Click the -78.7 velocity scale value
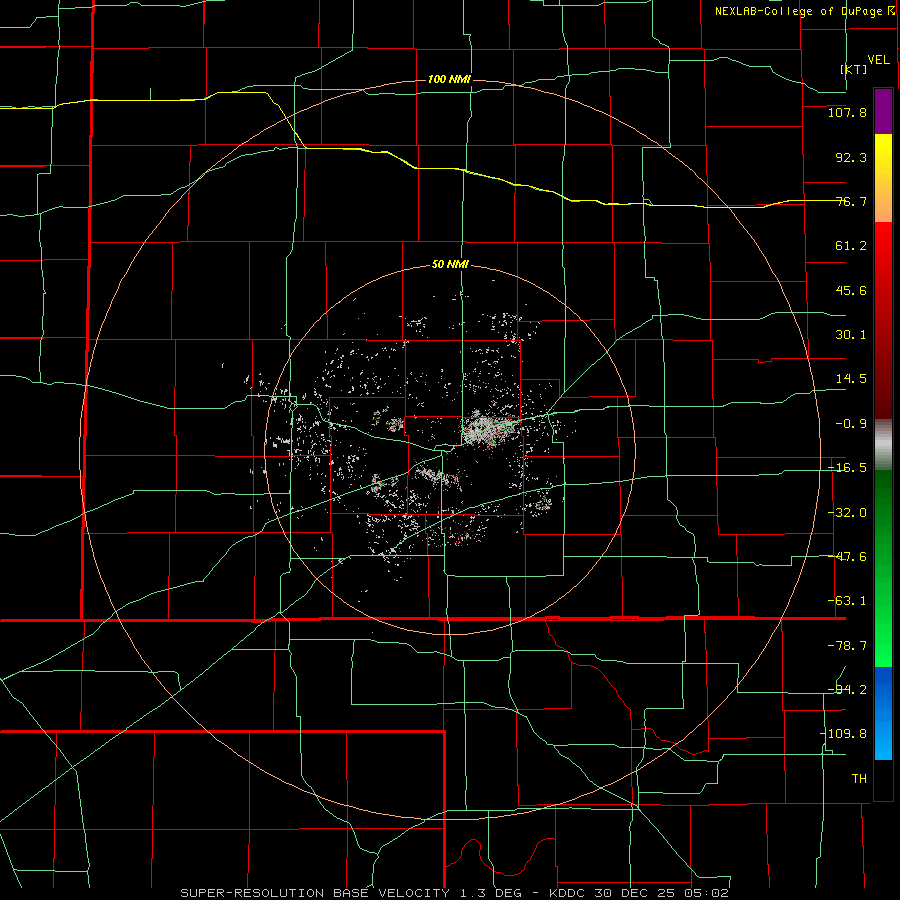The width and height of the screenshot is (900, 900). 847,646
